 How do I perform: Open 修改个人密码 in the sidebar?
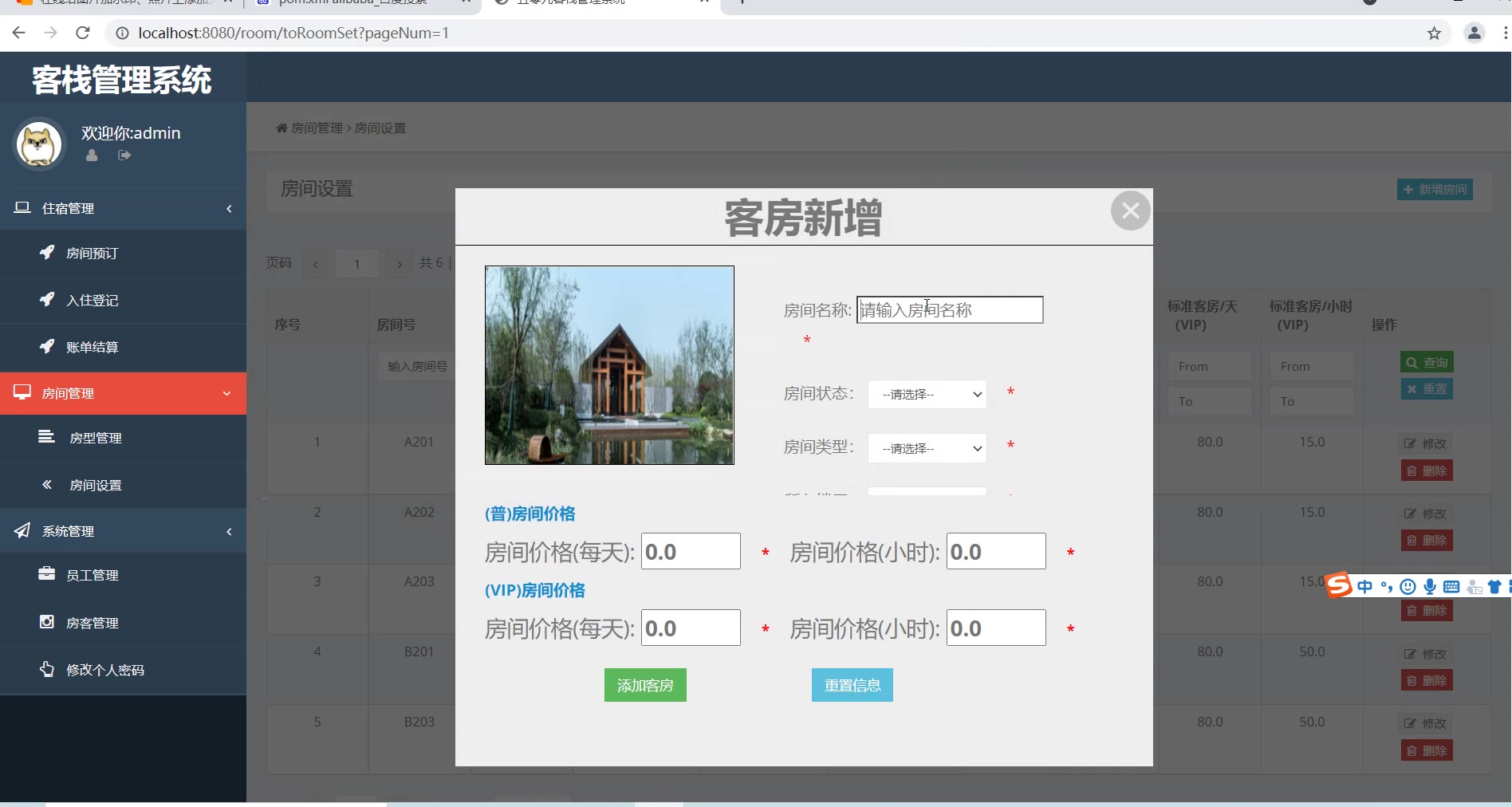(123, 670)
